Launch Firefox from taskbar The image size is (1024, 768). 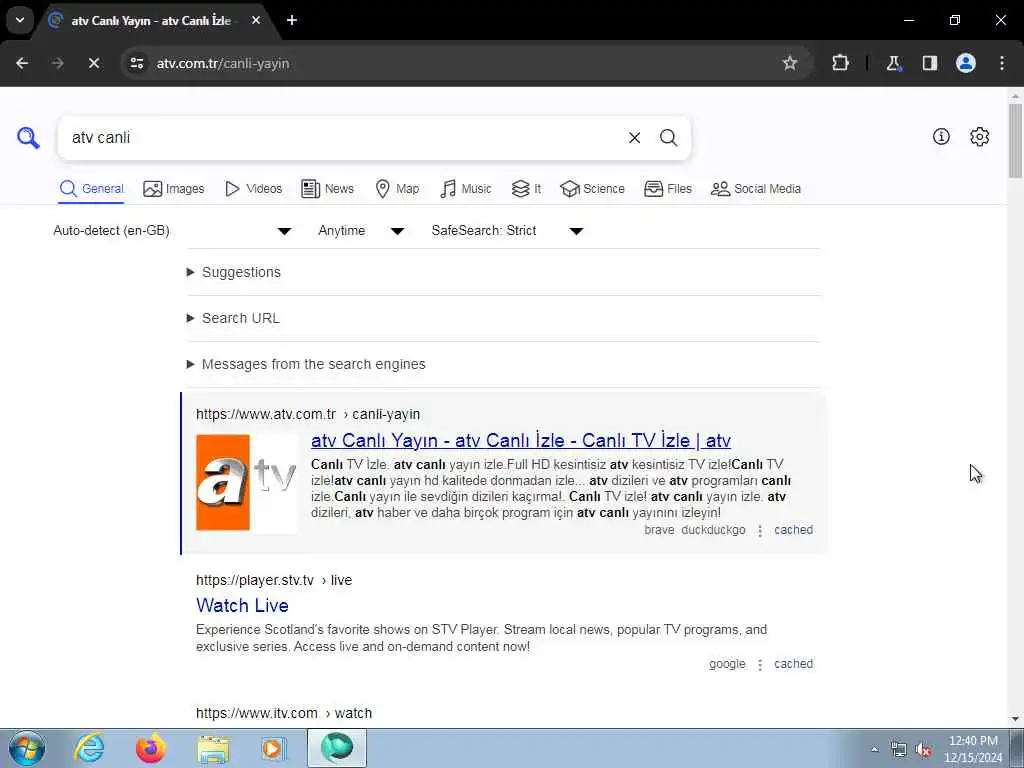(151, 748)
